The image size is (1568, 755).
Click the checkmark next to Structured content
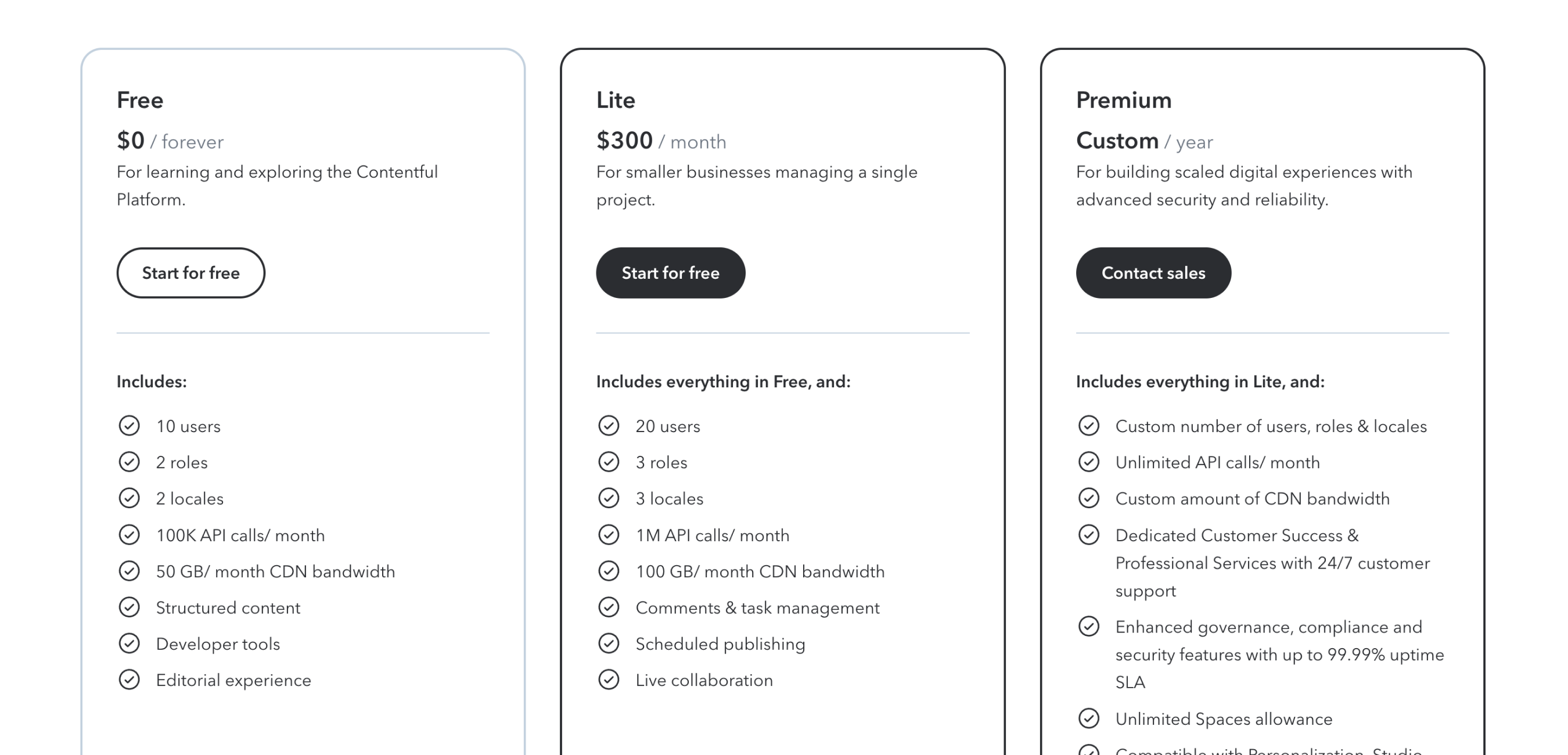tap(129, 607)
